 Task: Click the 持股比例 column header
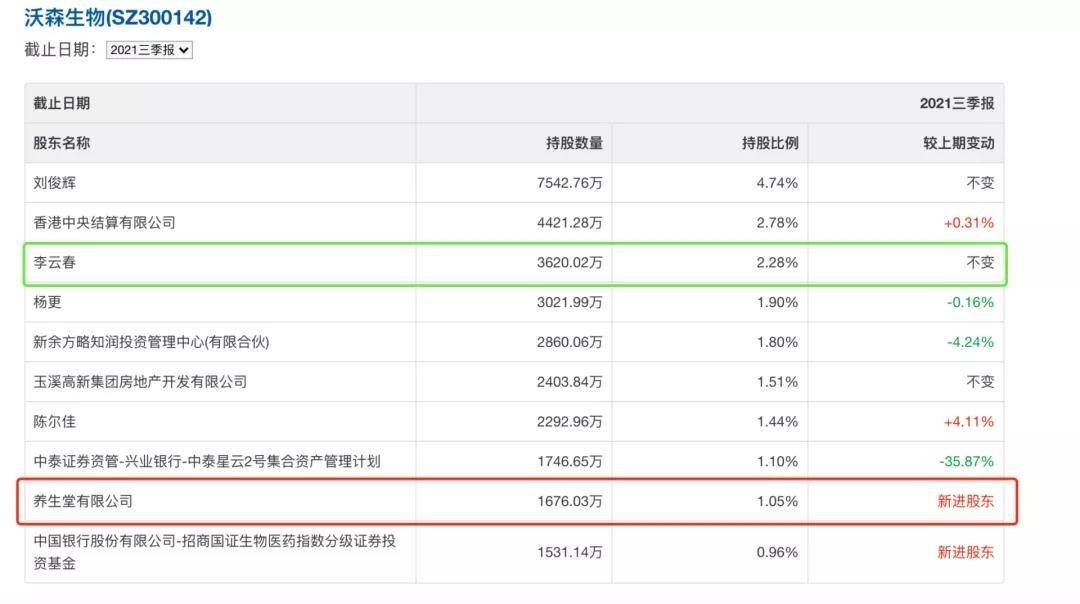coord(770,143)
